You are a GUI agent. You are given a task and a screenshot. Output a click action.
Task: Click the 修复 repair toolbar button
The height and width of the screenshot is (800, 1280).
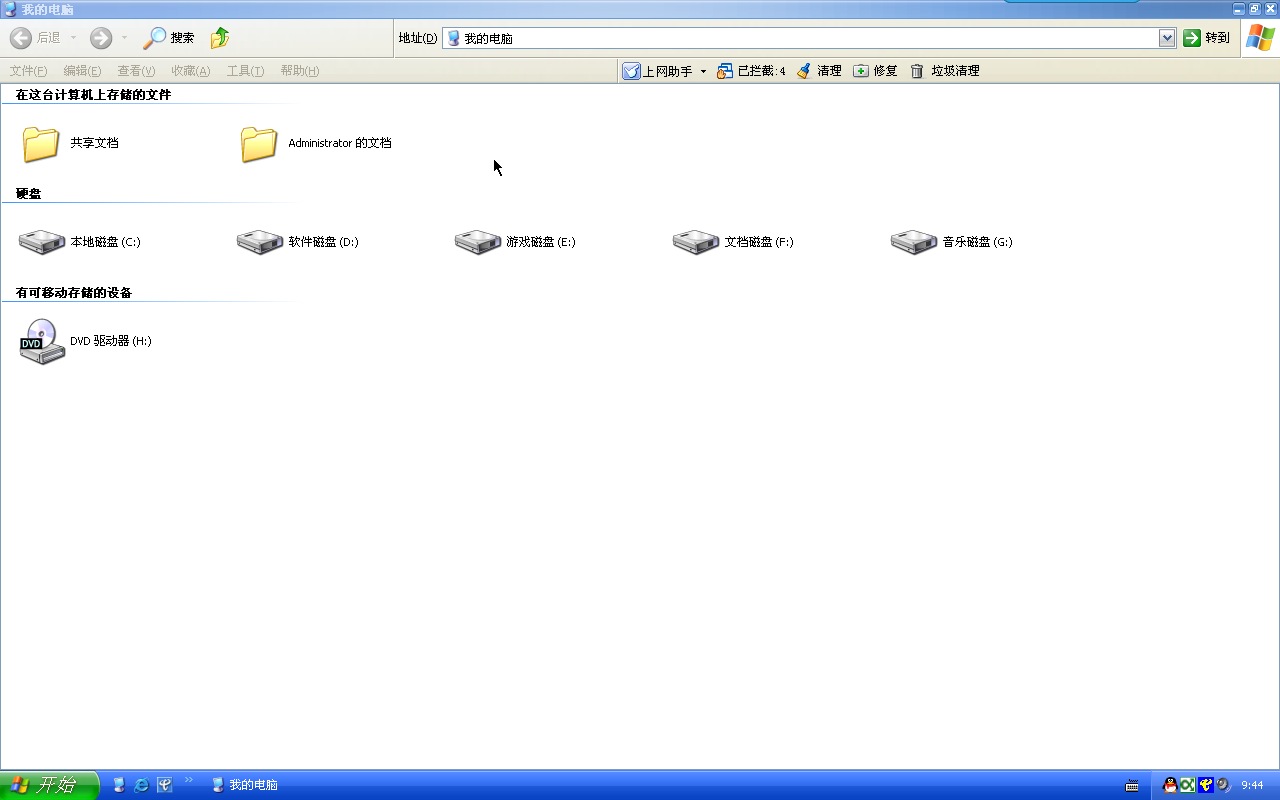875,71
